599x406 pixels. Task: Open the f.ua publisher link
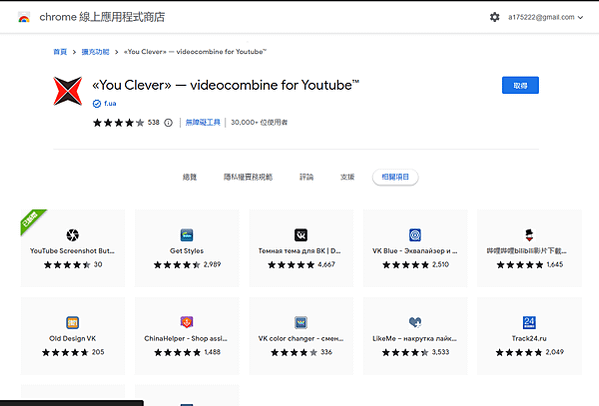pyautogui.click(x=110, y=104)
